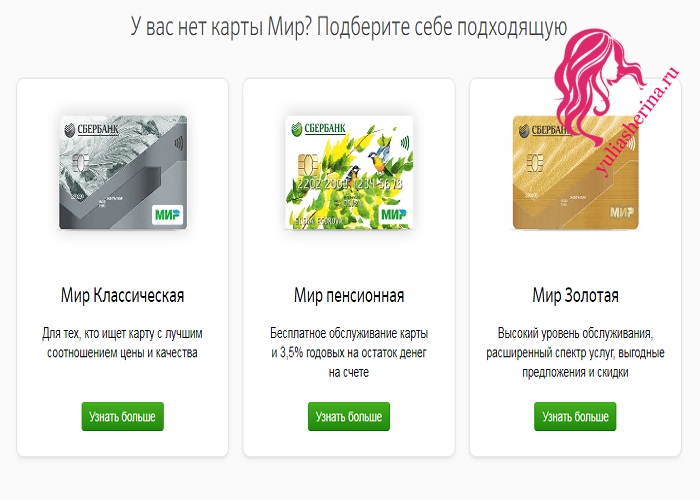Open Узнать больше for Мир пенсионная
Image resolution: width=700 pixels, height=500 pixels.
pos(349,417)
